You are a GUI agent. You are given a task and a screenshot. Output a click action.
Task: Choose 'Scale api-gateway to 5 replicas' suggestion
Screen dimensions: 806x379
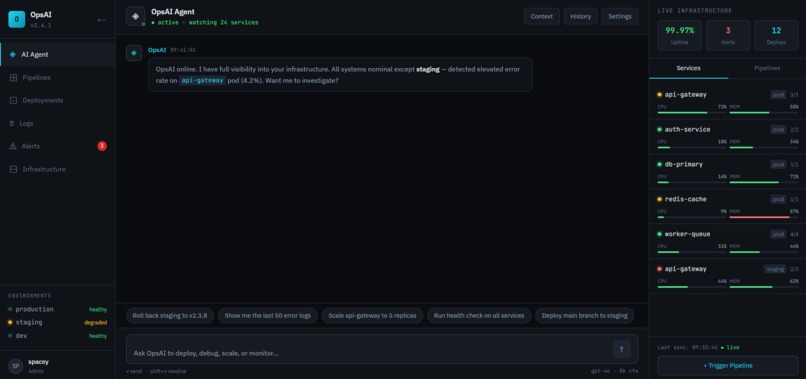tap(373, 316)
